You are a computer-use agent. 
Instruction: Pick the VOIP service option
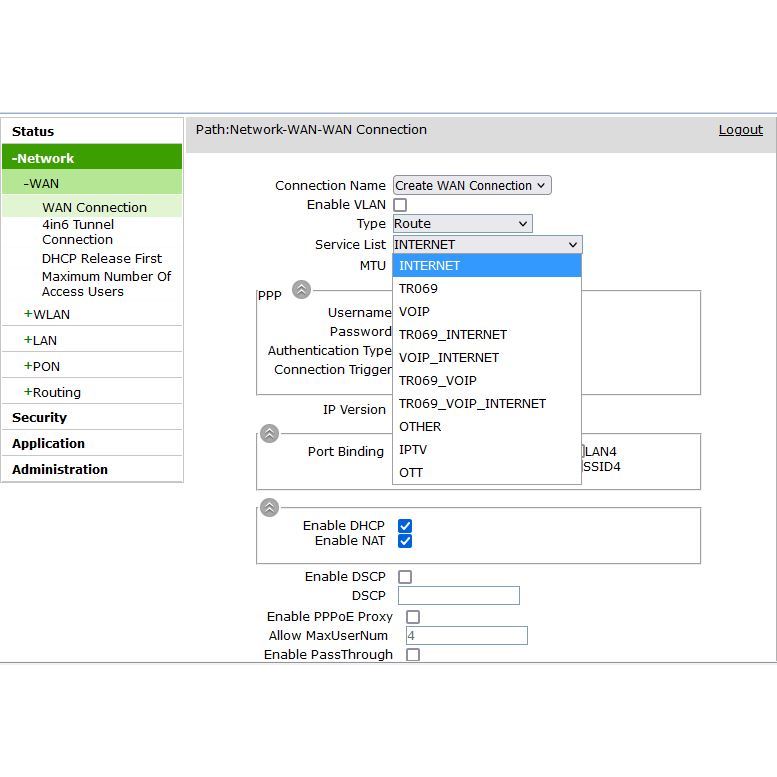pos(414,312)
